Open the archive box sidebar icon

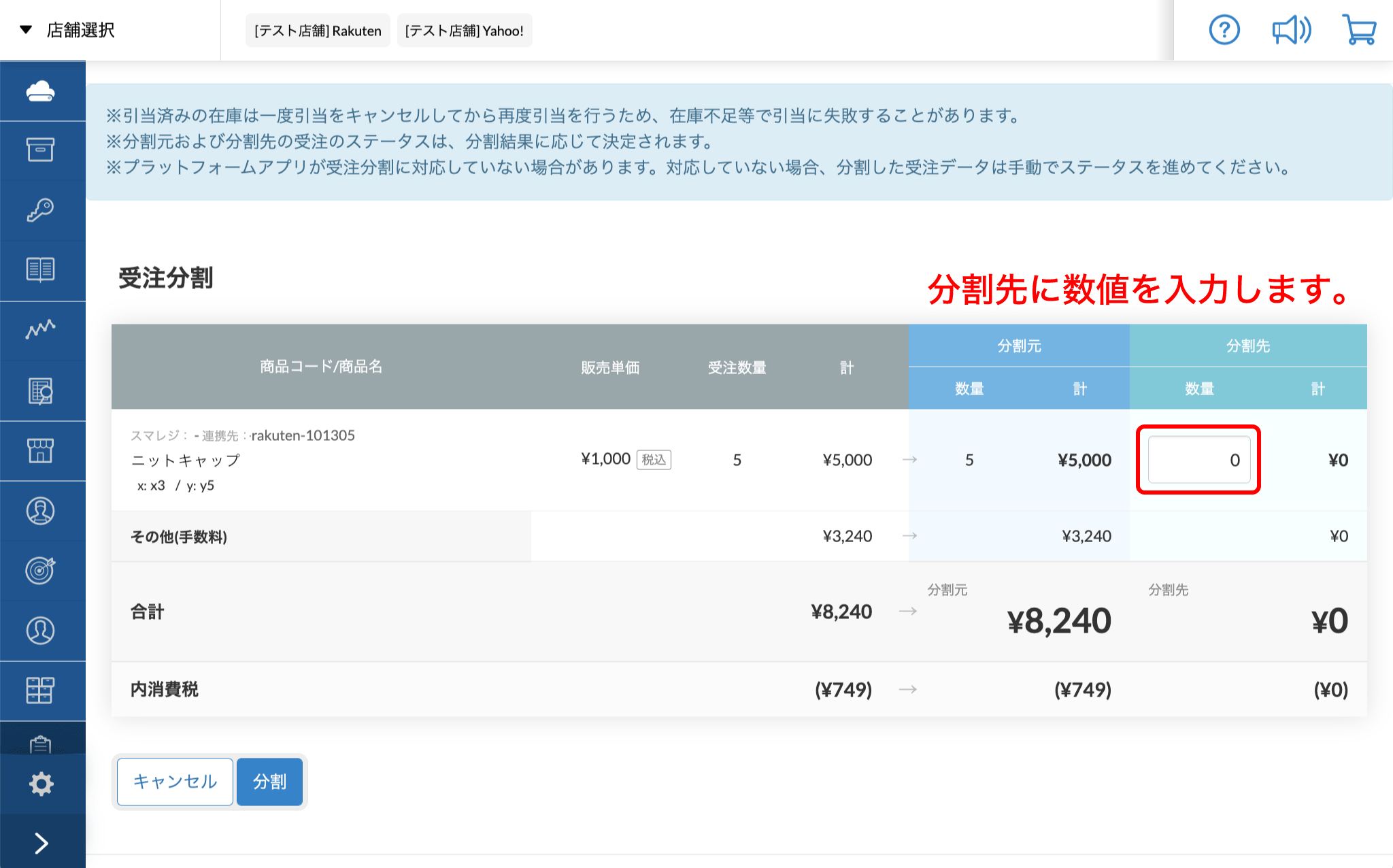click(41, 150)
